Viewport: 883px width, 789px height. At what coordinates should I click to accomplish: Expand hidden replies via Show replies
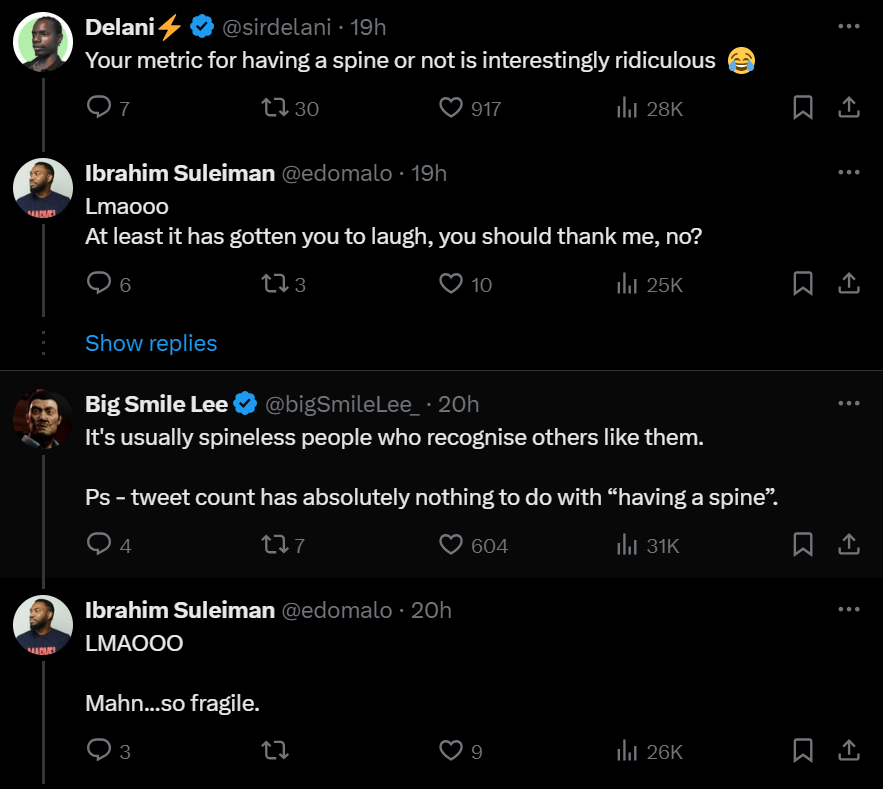click(x=151, y=343)
